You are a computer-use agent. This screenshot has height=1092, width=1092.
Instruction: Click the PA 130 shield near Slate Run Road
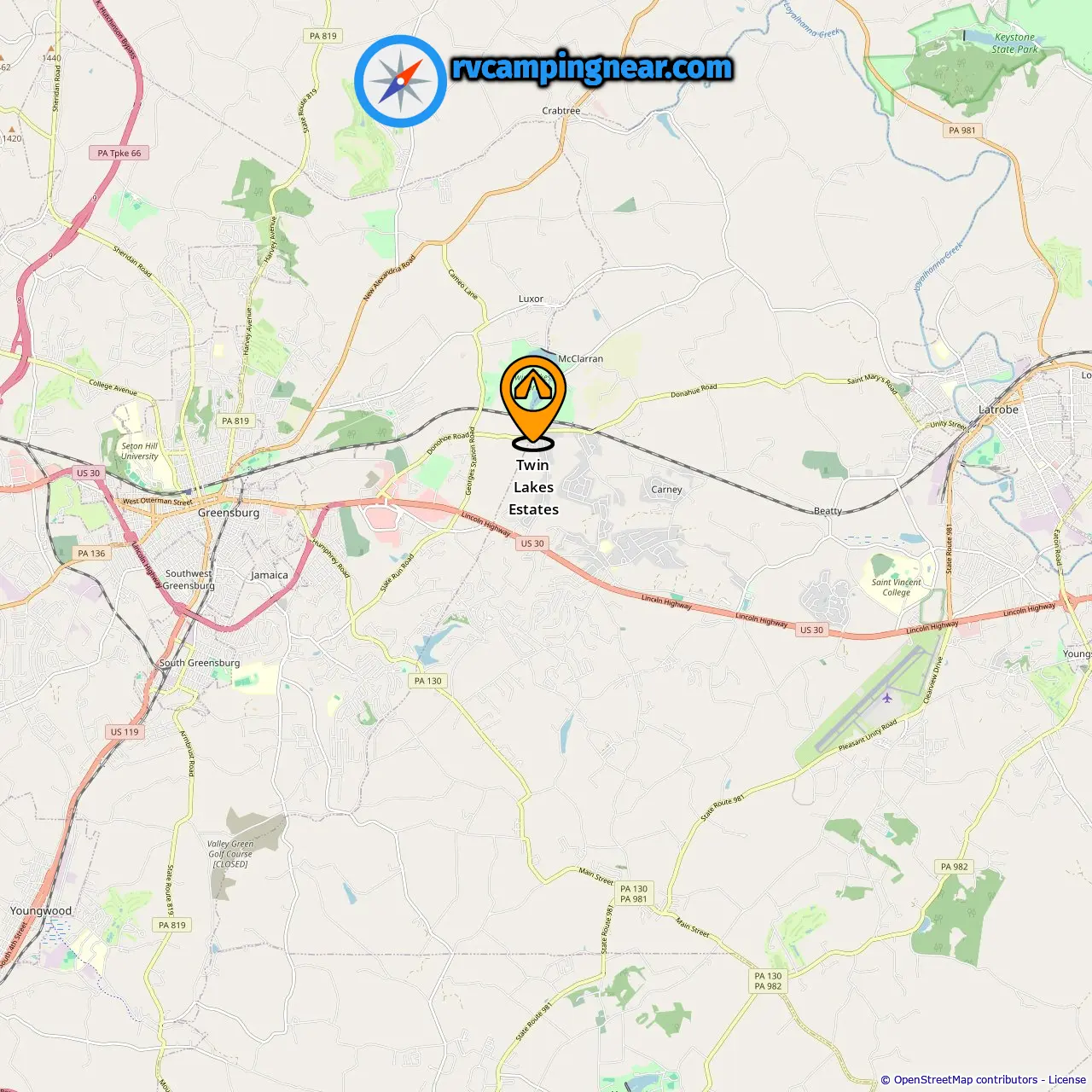pos(427,681)
